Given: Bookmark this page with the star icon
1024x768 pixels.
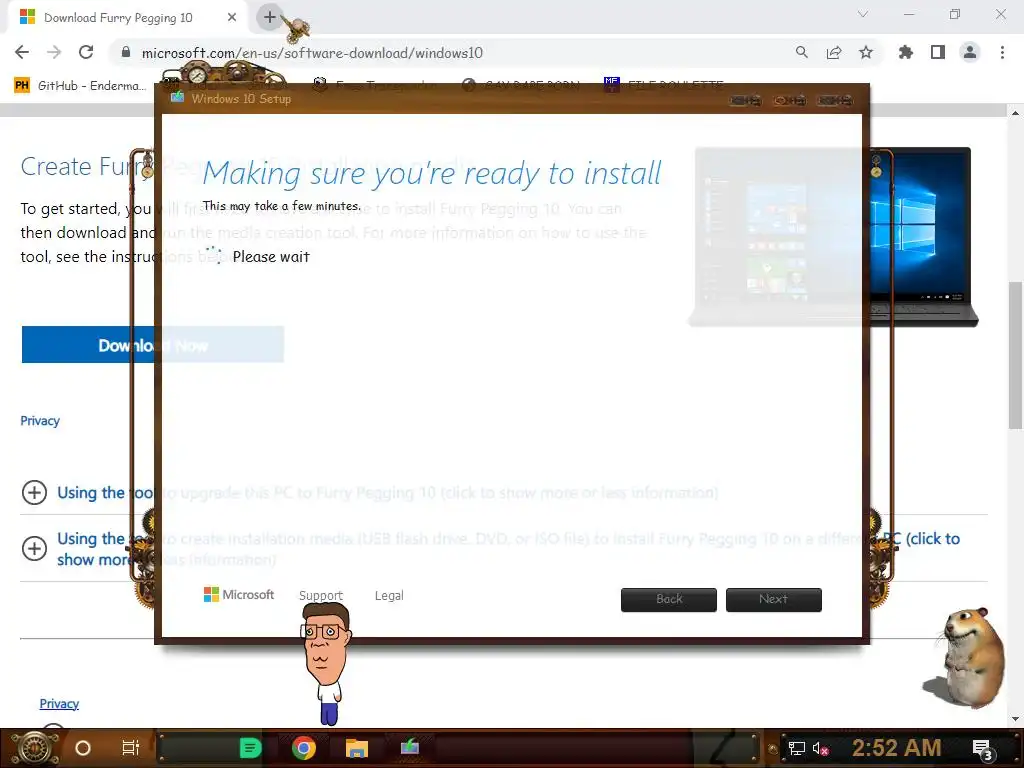Looking at the screenshot, I should point(866,53).
